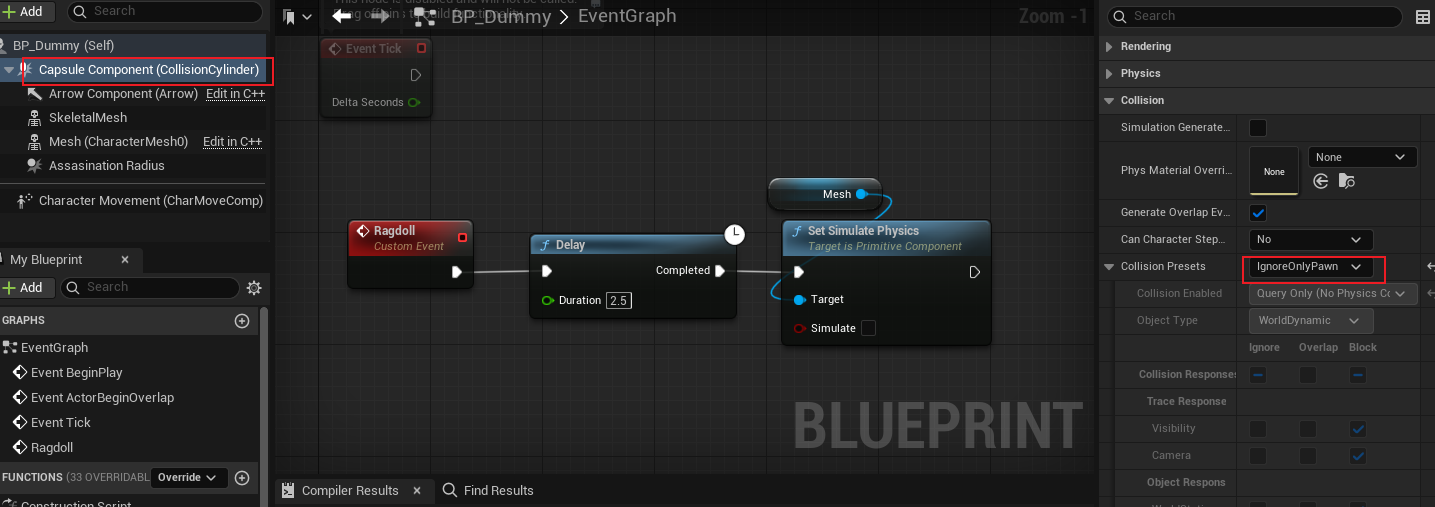Click the Delay node's clock latent icon
Image resolution: width=1435 pixels, height=507 pixels.
coord(735,235)
